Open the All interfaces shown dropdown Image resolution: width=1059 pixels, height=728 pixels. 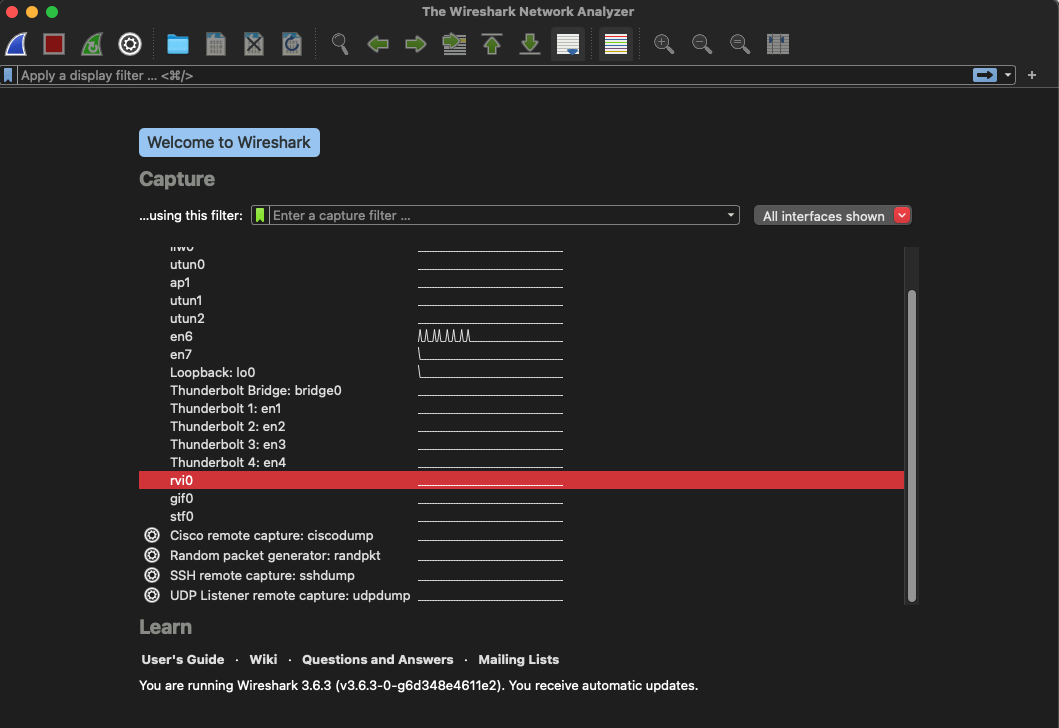(833, 216)
